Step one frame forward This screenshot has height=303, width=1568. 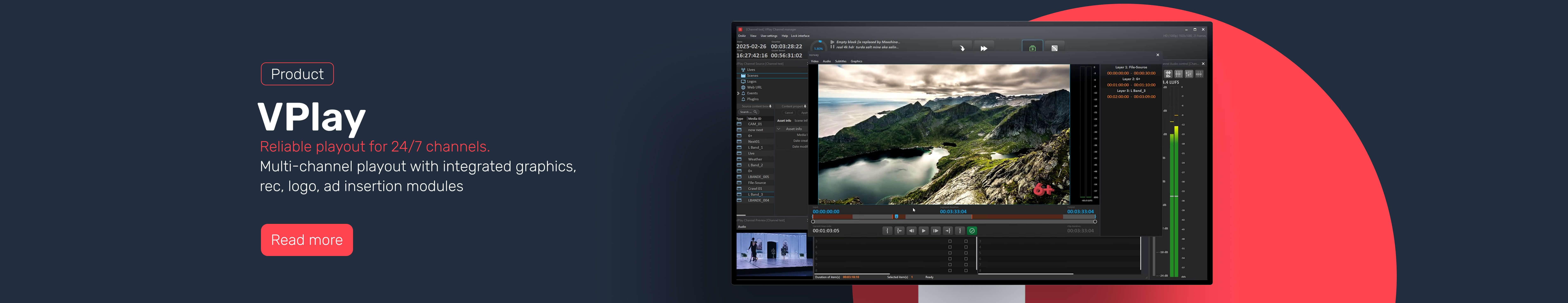point(935,231)
